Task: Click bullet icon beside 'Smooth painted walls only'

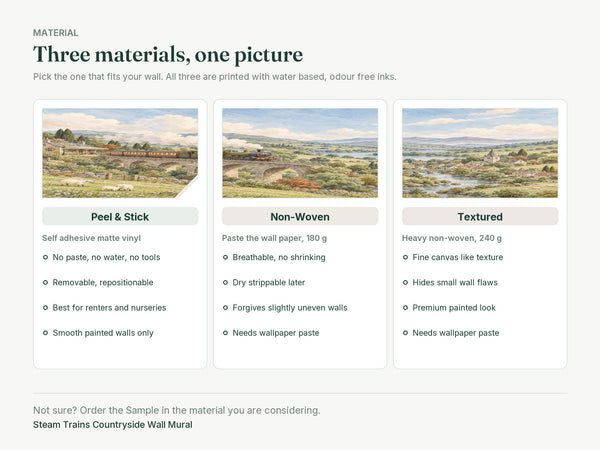Action: tap(46, 333)
